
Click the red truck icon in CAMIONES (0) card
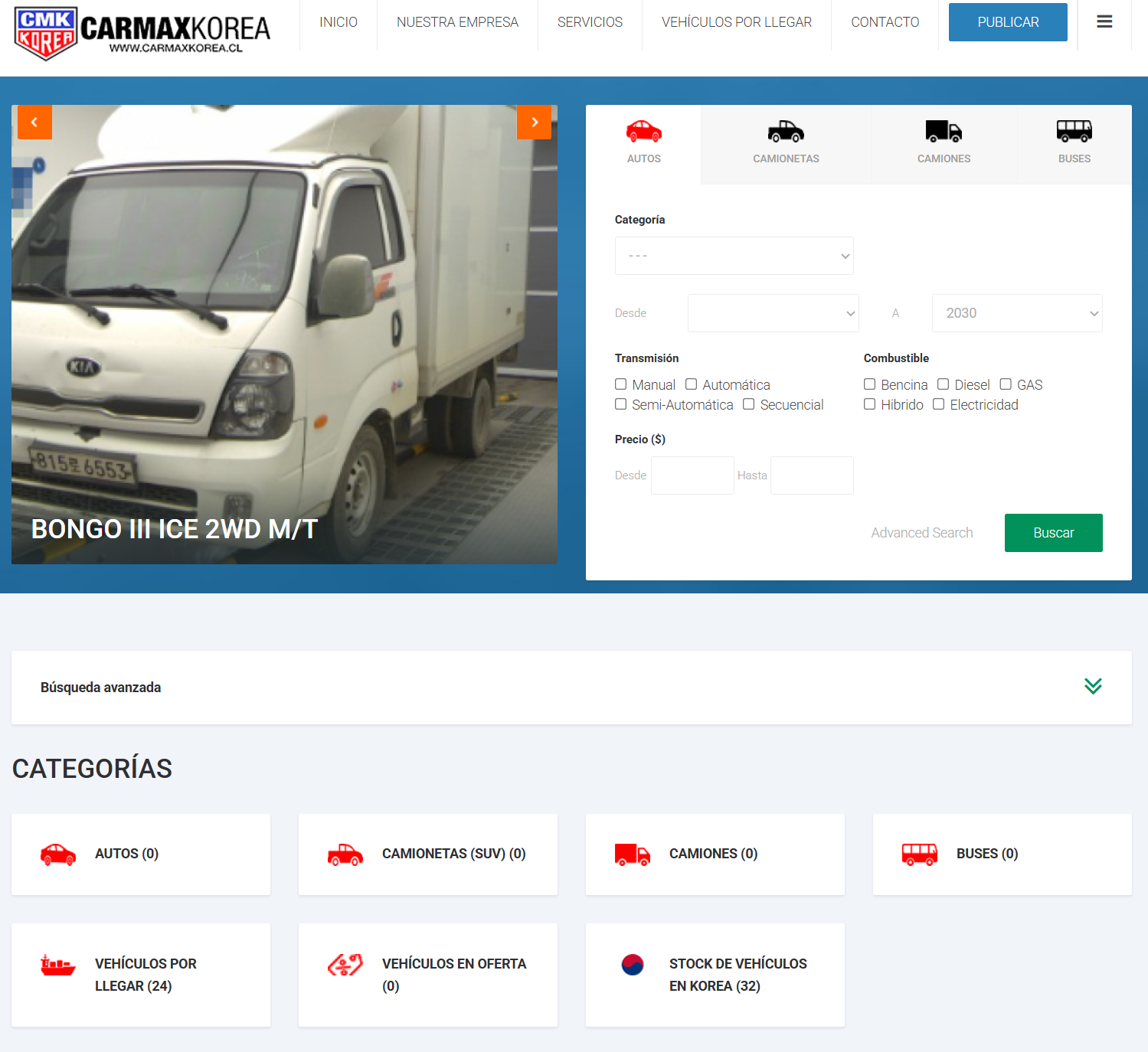pos(633,854)
